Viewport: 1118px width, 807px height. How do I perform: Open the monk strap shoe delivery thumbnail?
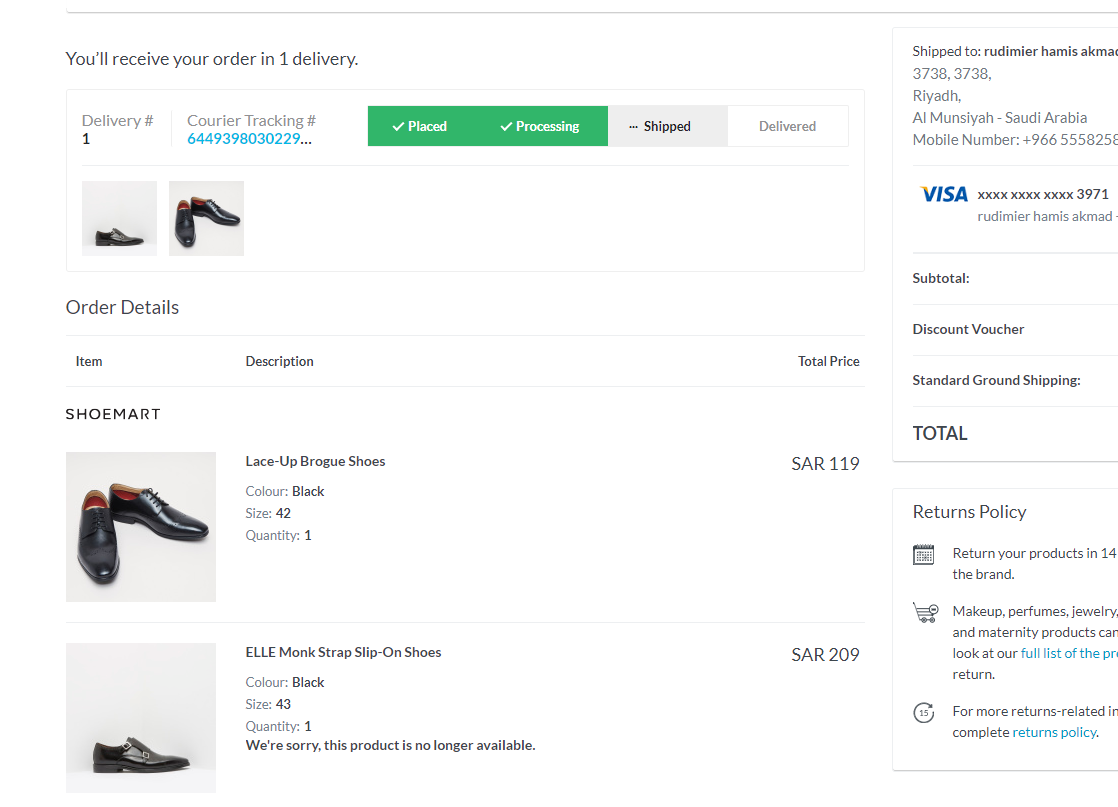coord(119,218)
